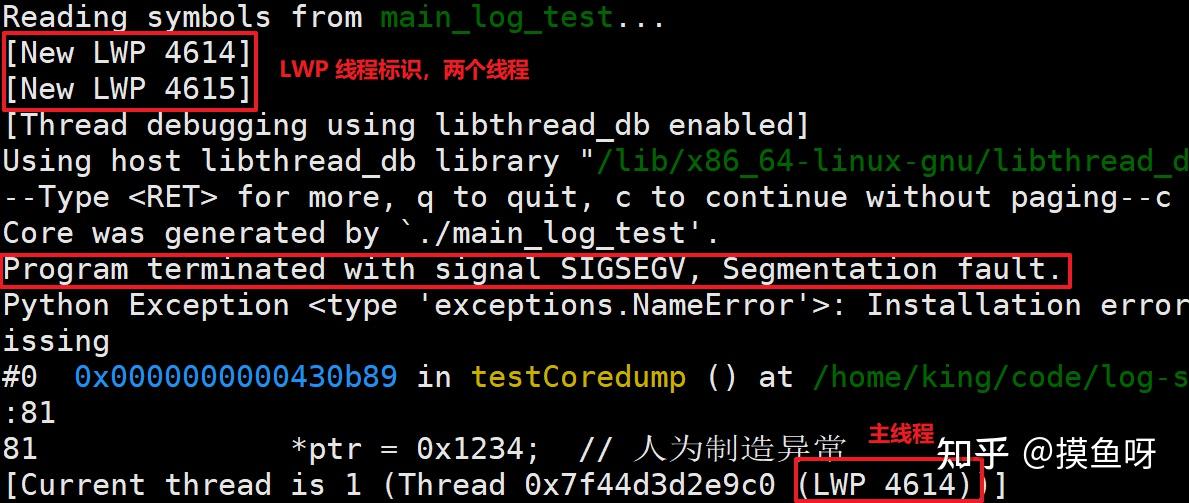Click the frame number #0

click(20, 377)
